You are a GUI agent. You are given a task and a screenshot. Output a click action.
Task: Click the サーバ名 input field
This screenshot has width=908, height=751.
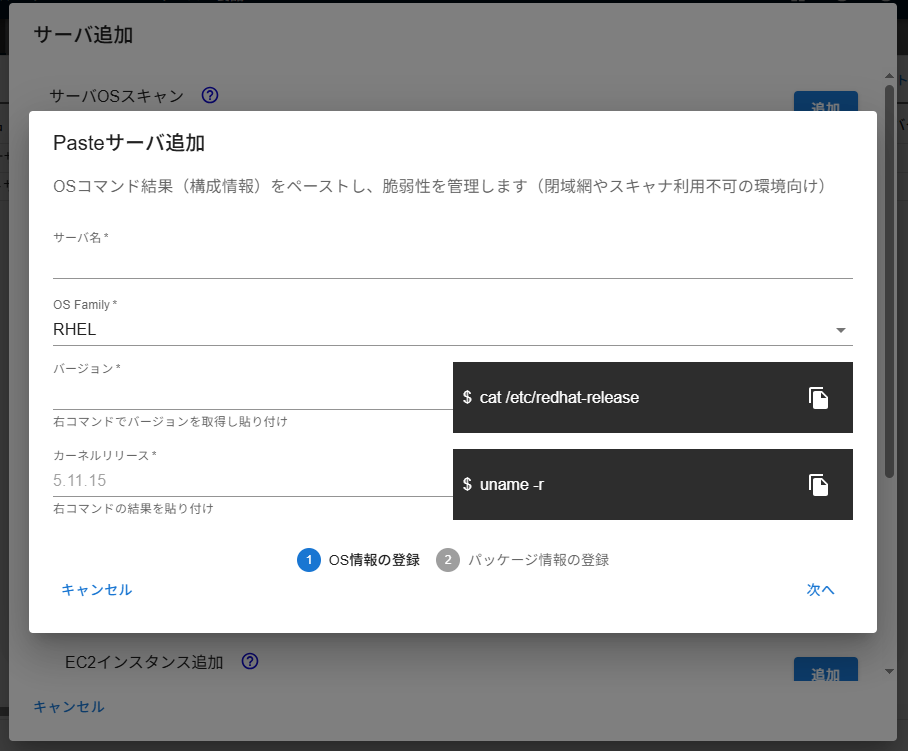pyautogui.click(x=452, y=263)
